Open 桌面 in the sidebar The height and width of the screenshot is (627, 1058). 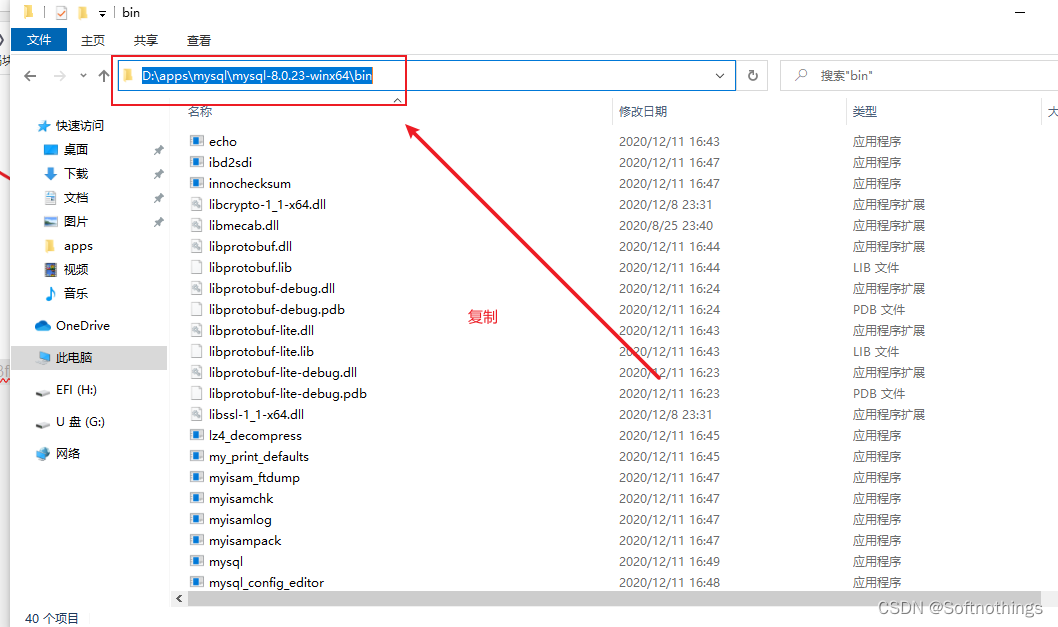tap(76, 149)
